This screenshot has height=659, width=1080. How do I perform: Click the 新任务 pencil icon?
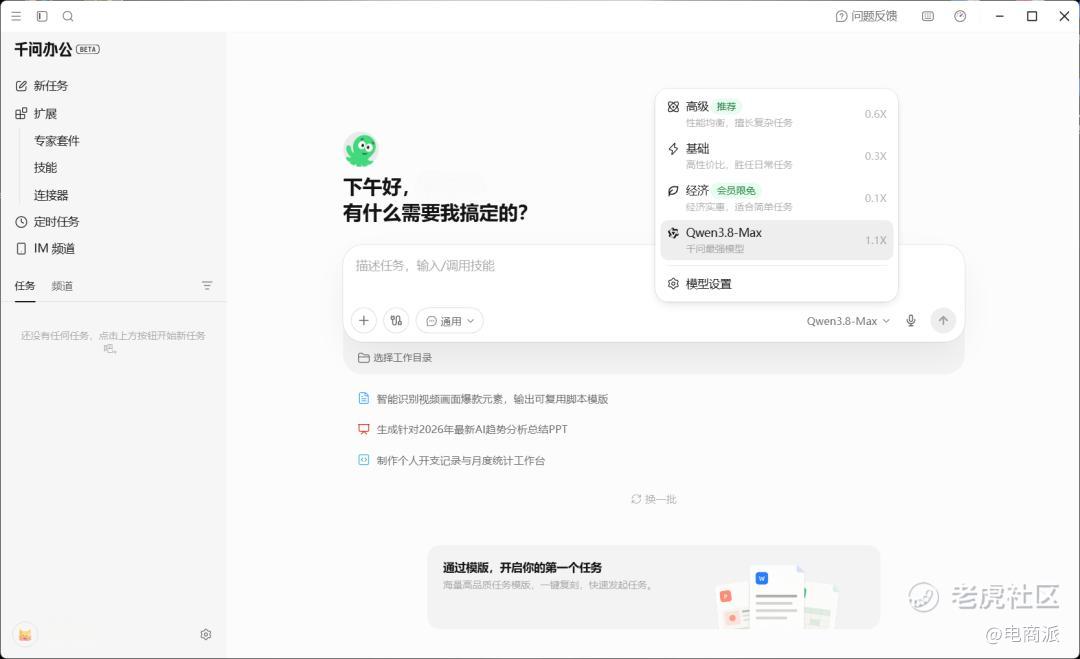(x=21, y=85)
